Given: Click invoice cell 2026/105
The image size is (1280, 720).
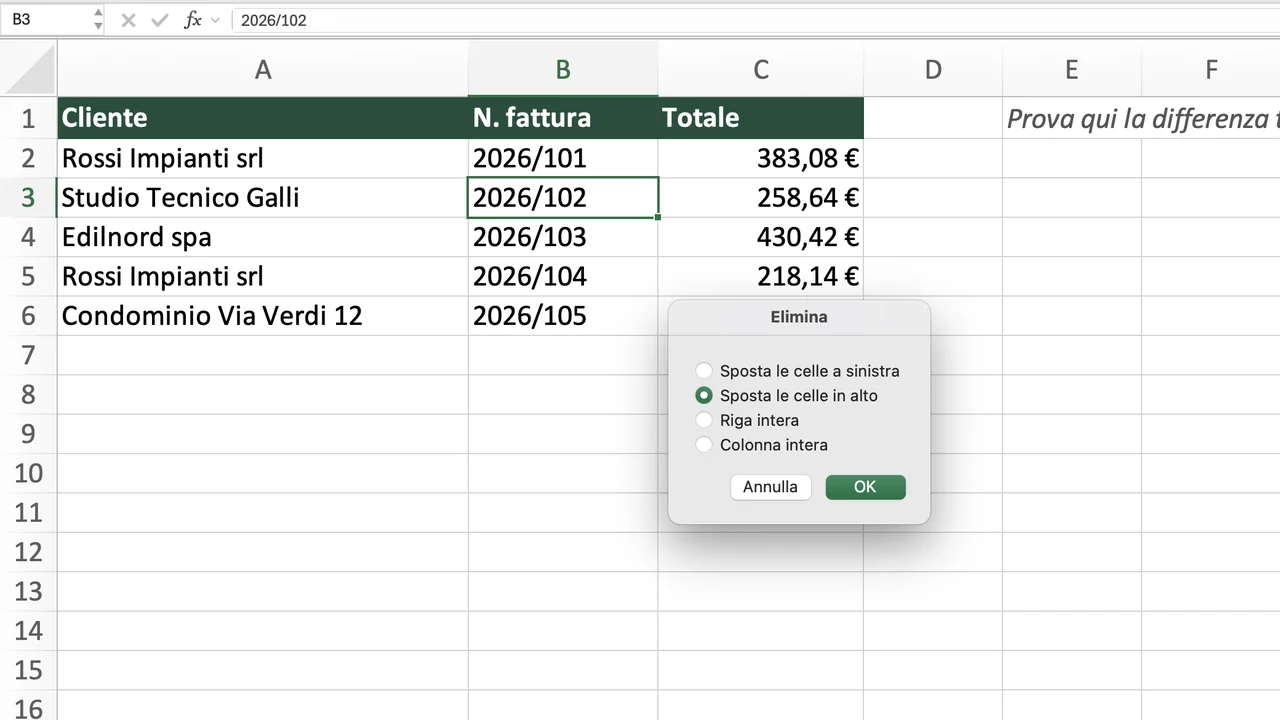Looking at the screenshot, I should (x=563, y=316).
